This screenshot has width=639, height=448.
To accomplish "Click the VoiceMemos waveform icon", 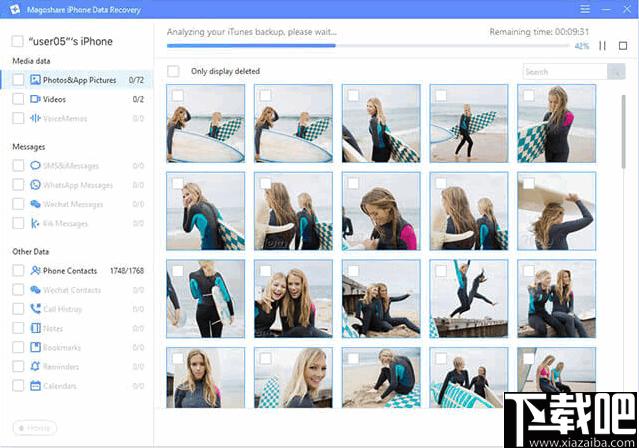I will pos(35,118).
